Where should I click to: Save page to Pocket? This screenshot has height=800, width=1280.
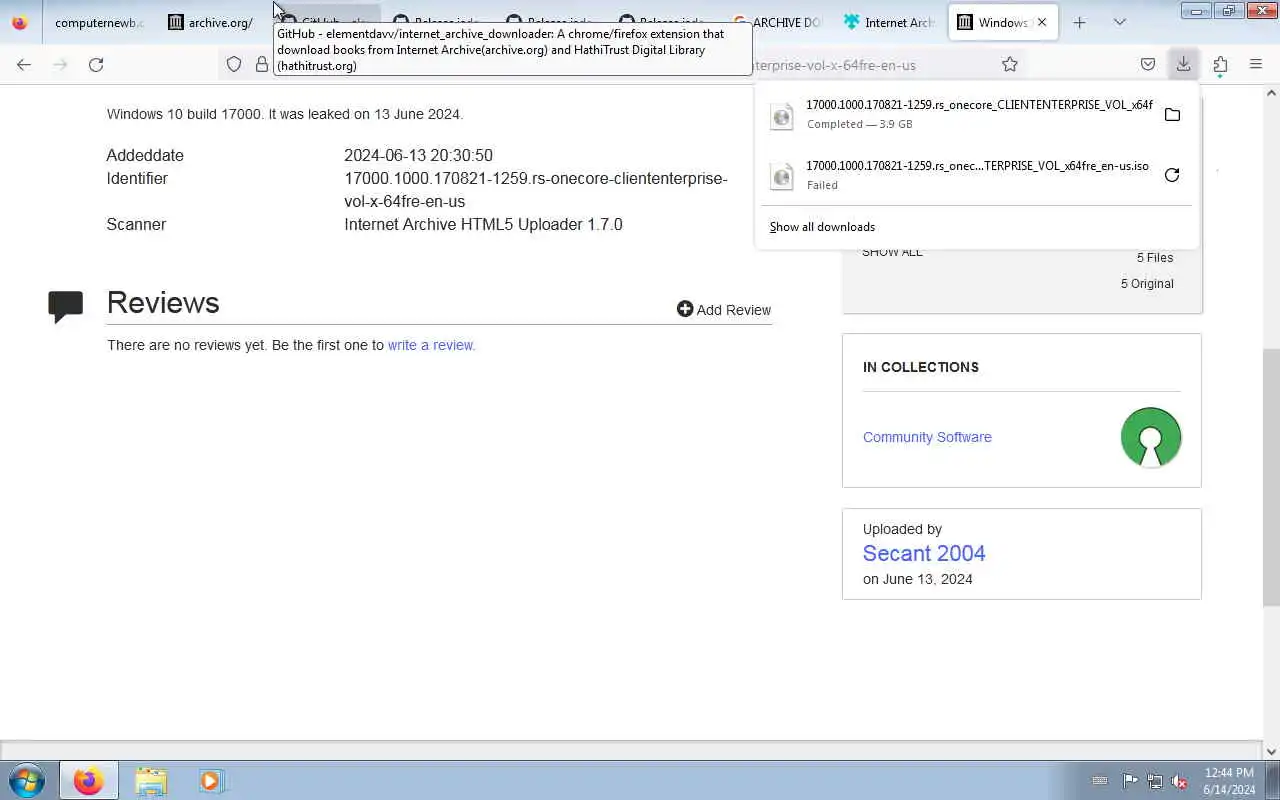pyautogui.click(x=1148, y=64)
